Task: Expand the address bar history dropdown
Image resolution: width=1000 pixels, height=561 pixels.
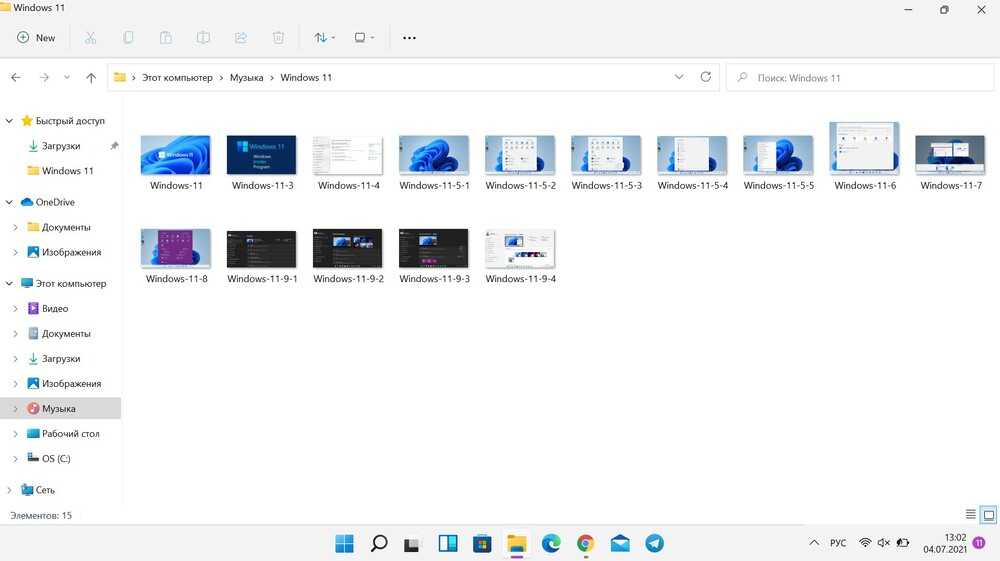Action: pos(680,77)
